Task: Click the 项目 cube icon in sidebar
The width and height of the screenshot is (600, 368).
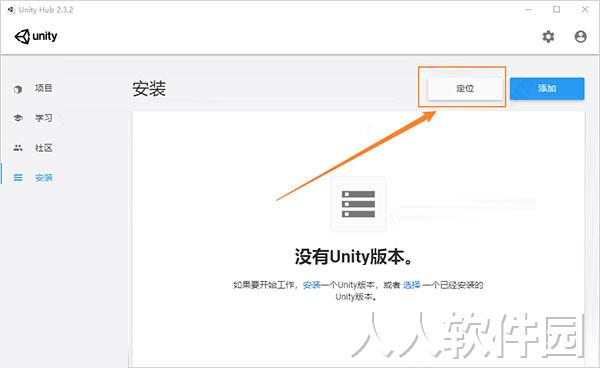Action: tap(18, 89)
